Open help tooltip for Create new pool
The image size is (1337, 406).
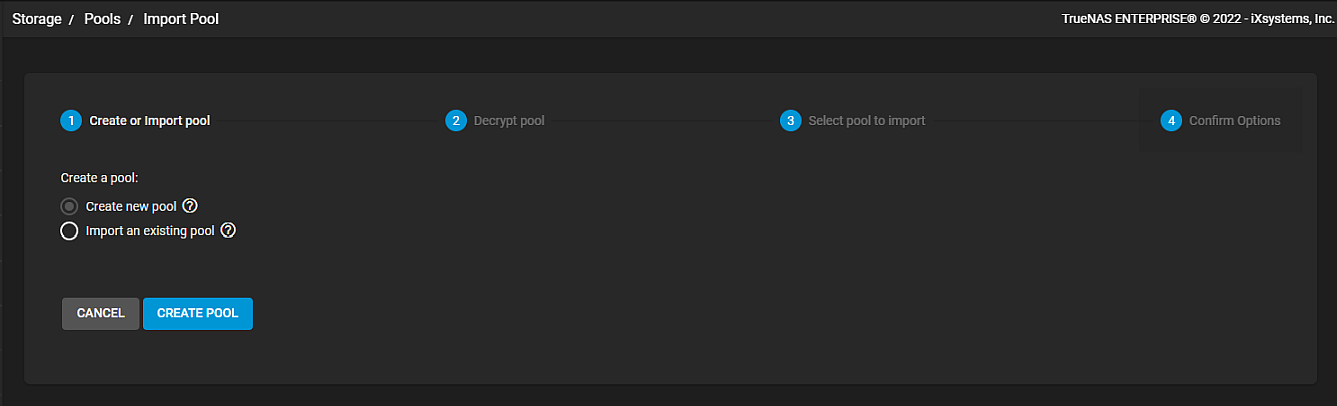tap(190, 206)
